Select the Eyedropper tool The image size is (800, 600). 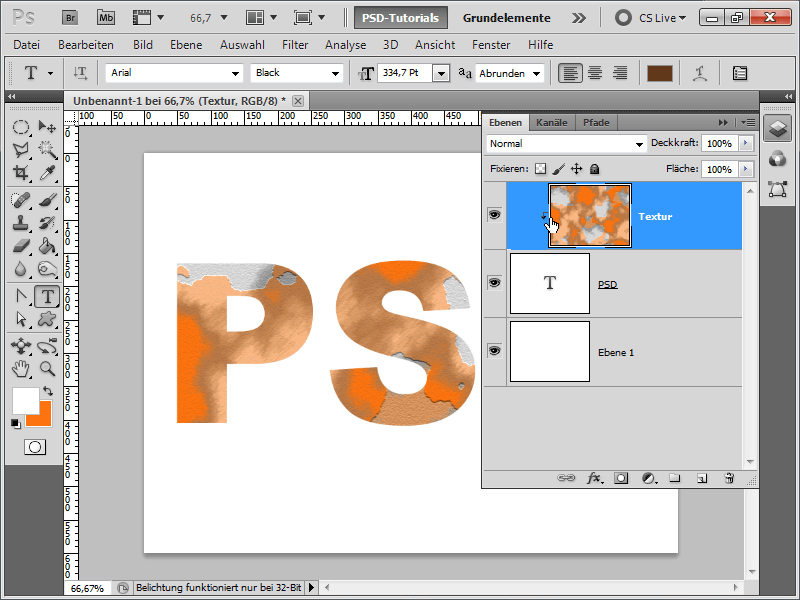click(47, 173)
